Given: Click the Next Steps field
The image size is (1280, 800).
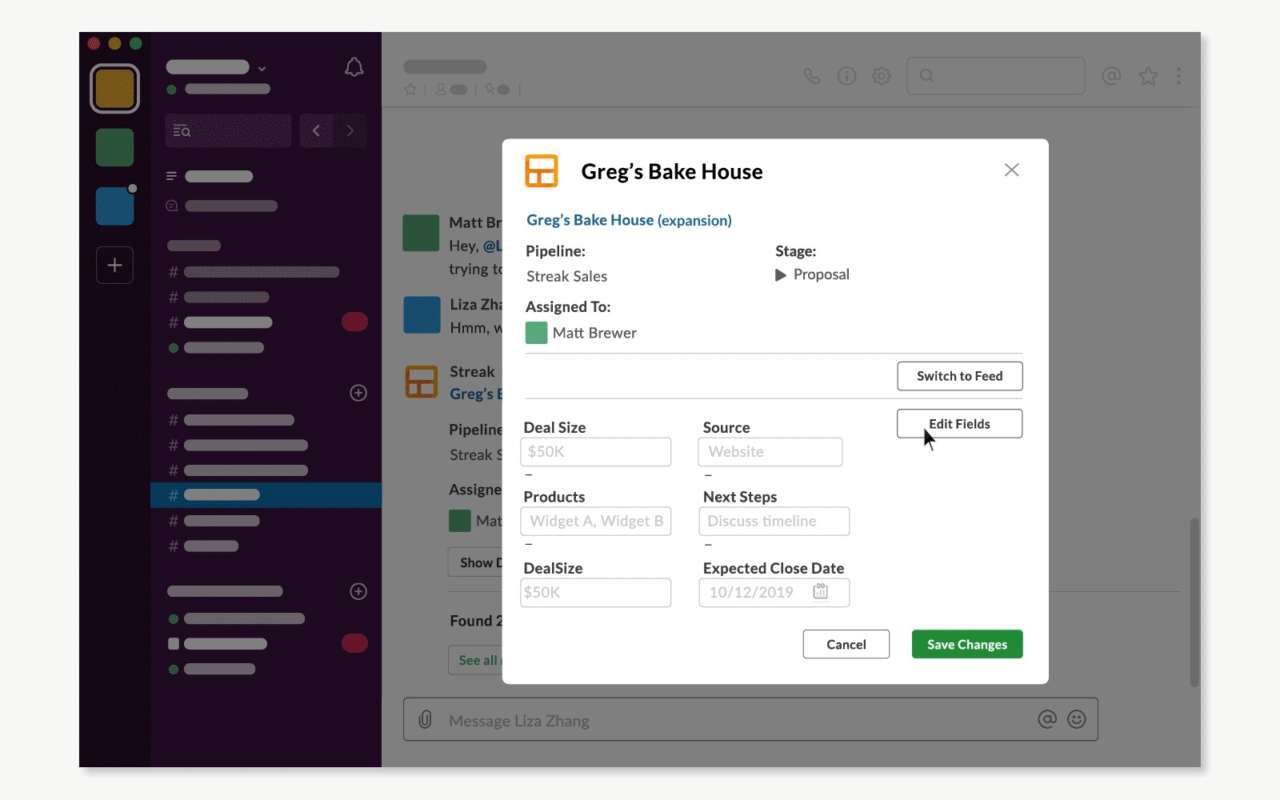Looking at the screenshot, I should (x=774, y=521).
